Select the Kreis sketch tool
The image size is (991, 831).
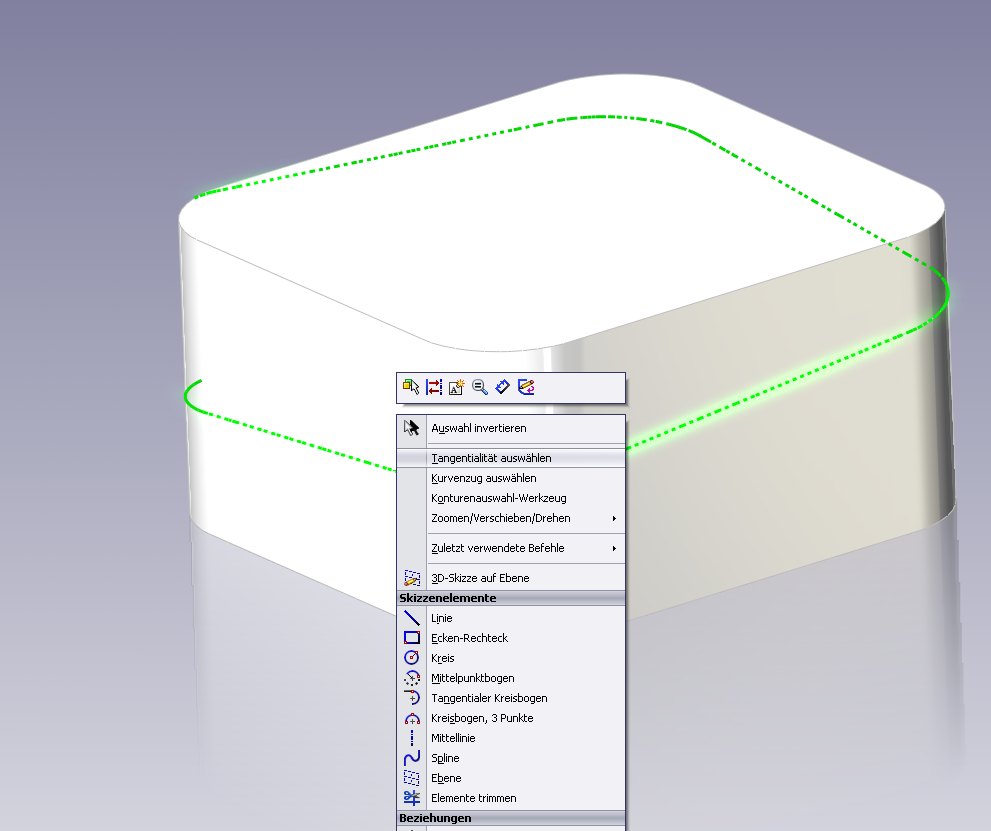[511, 658]
